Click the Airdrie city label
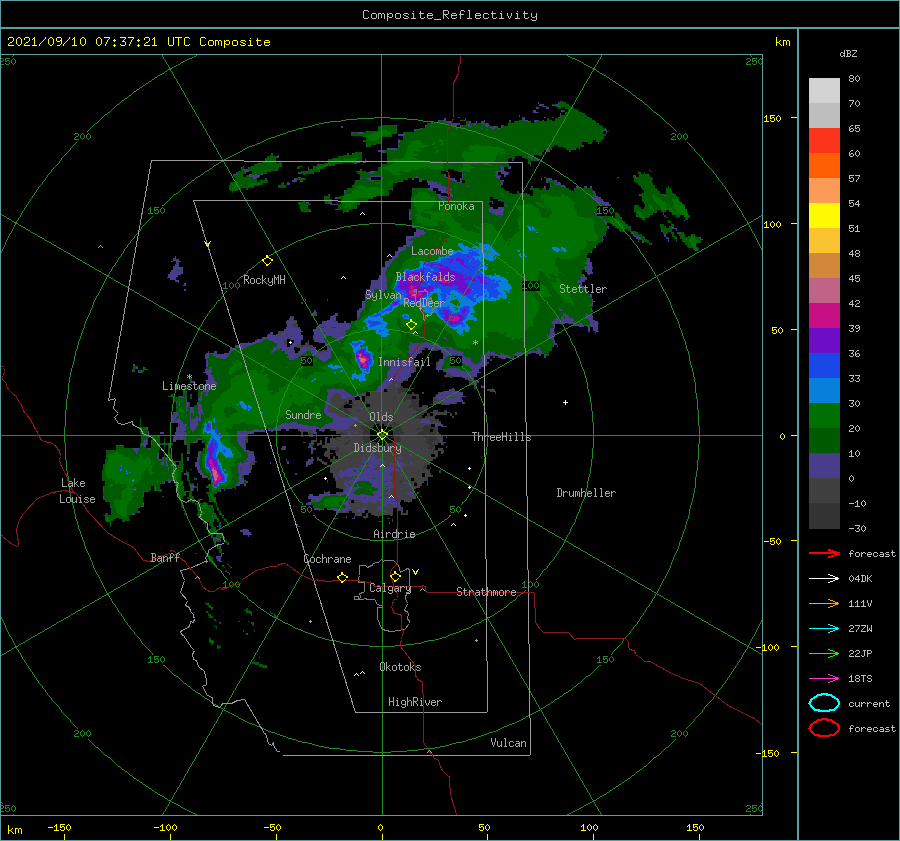 point(394,534)
